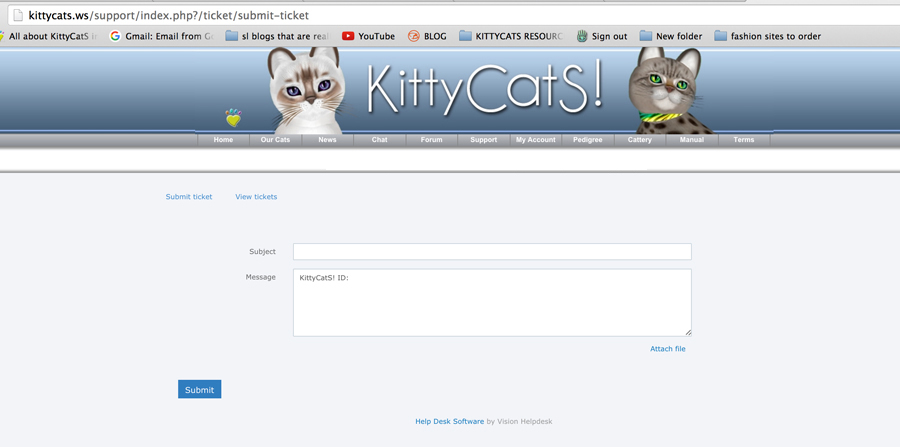
Task: Open Manual navigation item
Action: pos(692,140)
